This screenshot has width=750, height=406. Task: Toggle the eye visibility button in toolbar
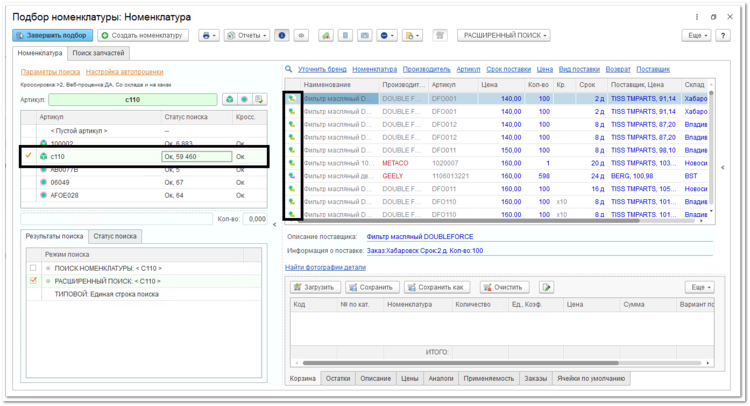tap(301, 35)
